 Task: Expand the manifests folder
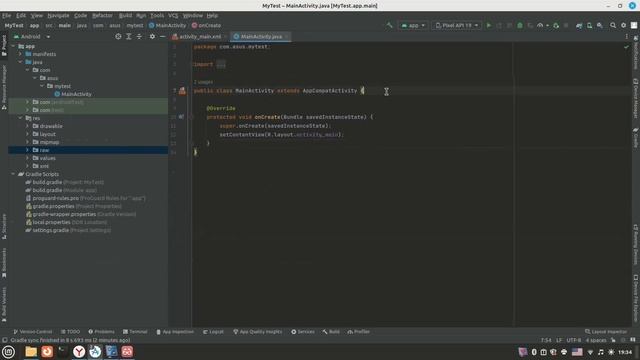coord(20,54)
